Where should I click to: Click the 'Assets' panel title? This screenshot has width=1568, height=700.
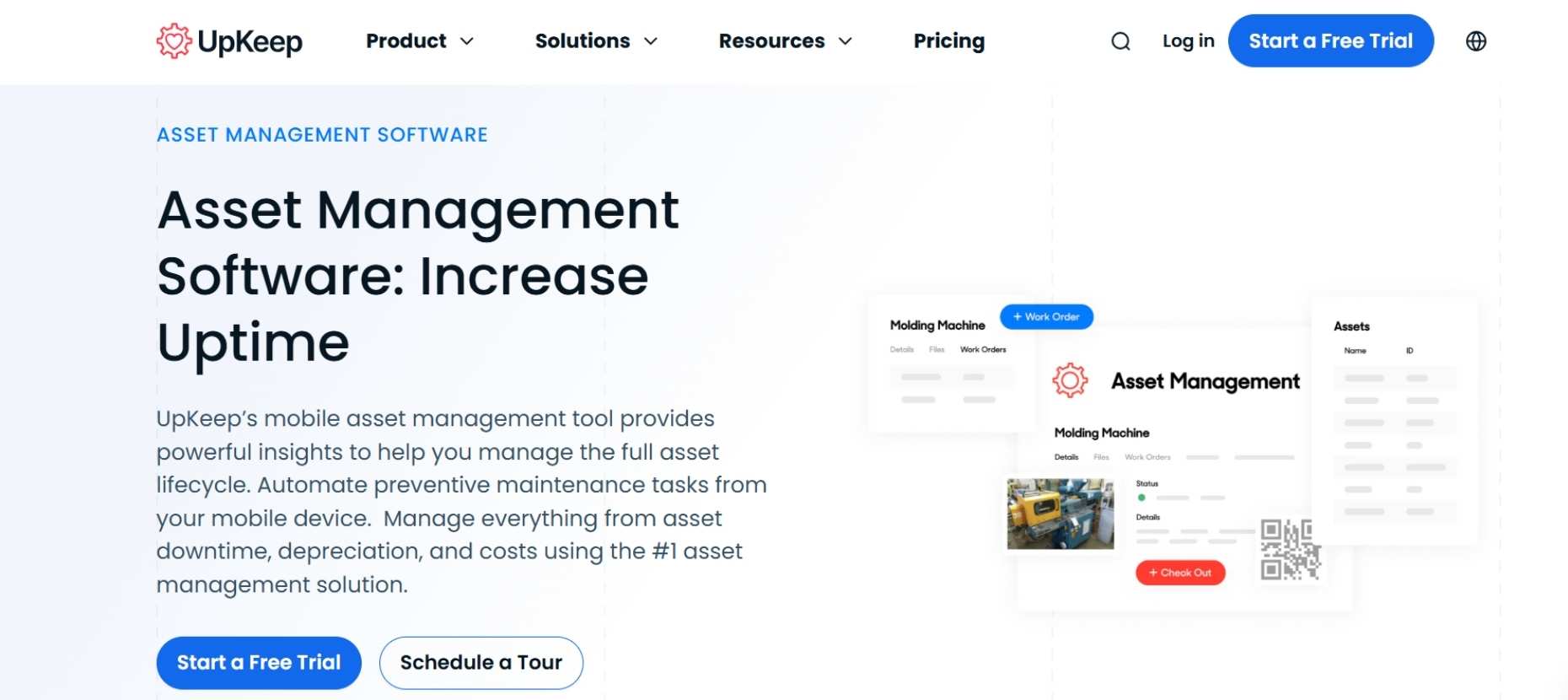1351,326
